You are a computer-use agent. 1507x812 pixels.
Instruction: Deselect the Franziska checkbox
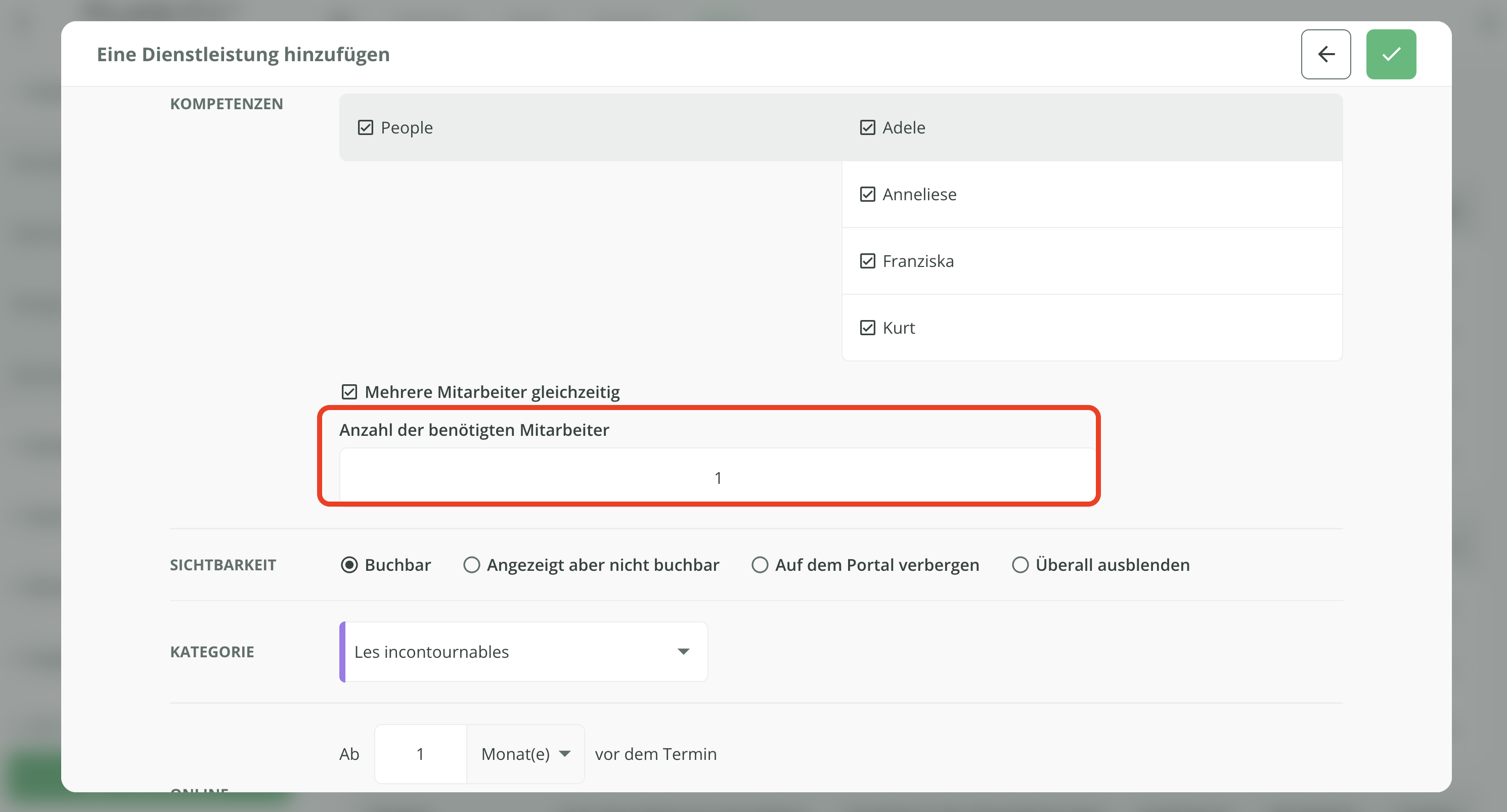click(867, 261)
